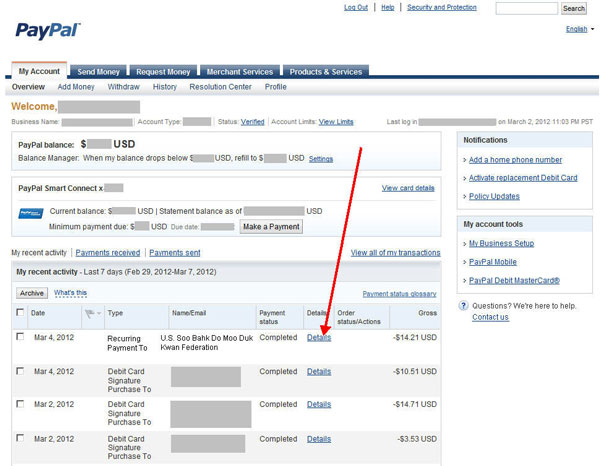
Task: Click the Contact us link
Action: (x=490, y=317)
